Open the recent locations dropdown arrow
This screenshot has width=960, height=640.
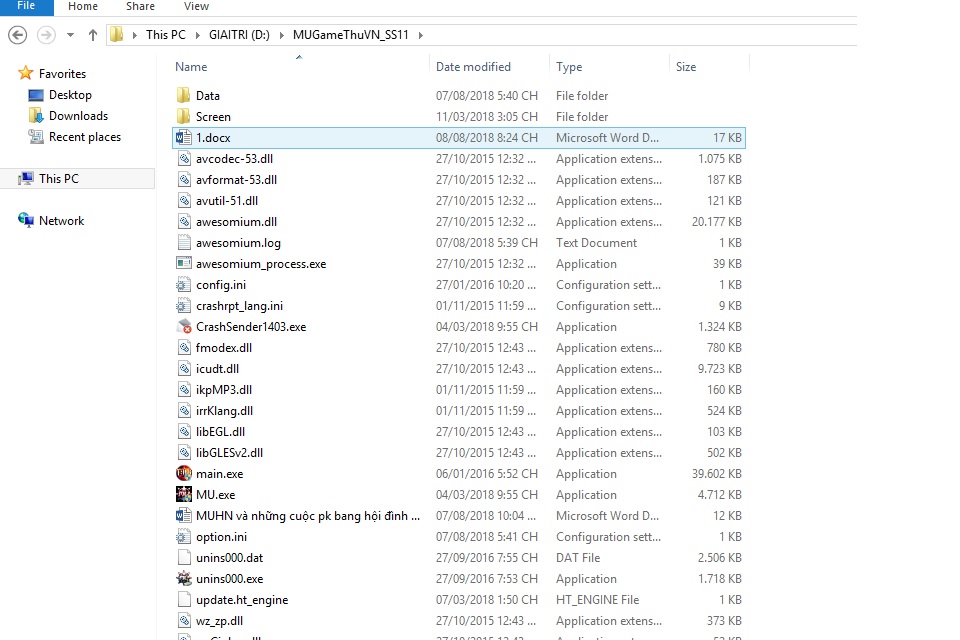coord(70,35)
